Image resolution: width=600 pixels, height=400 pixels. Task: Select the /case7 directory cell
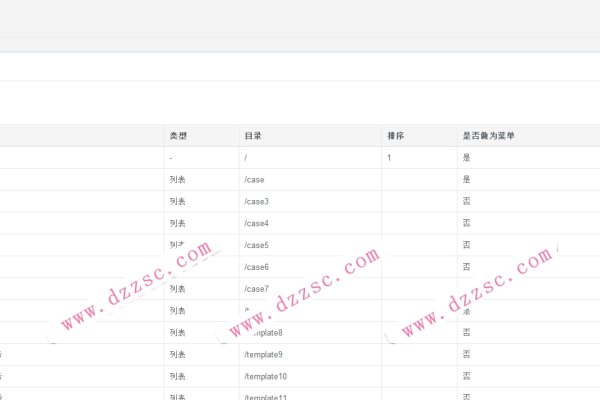tap(256, 289)
